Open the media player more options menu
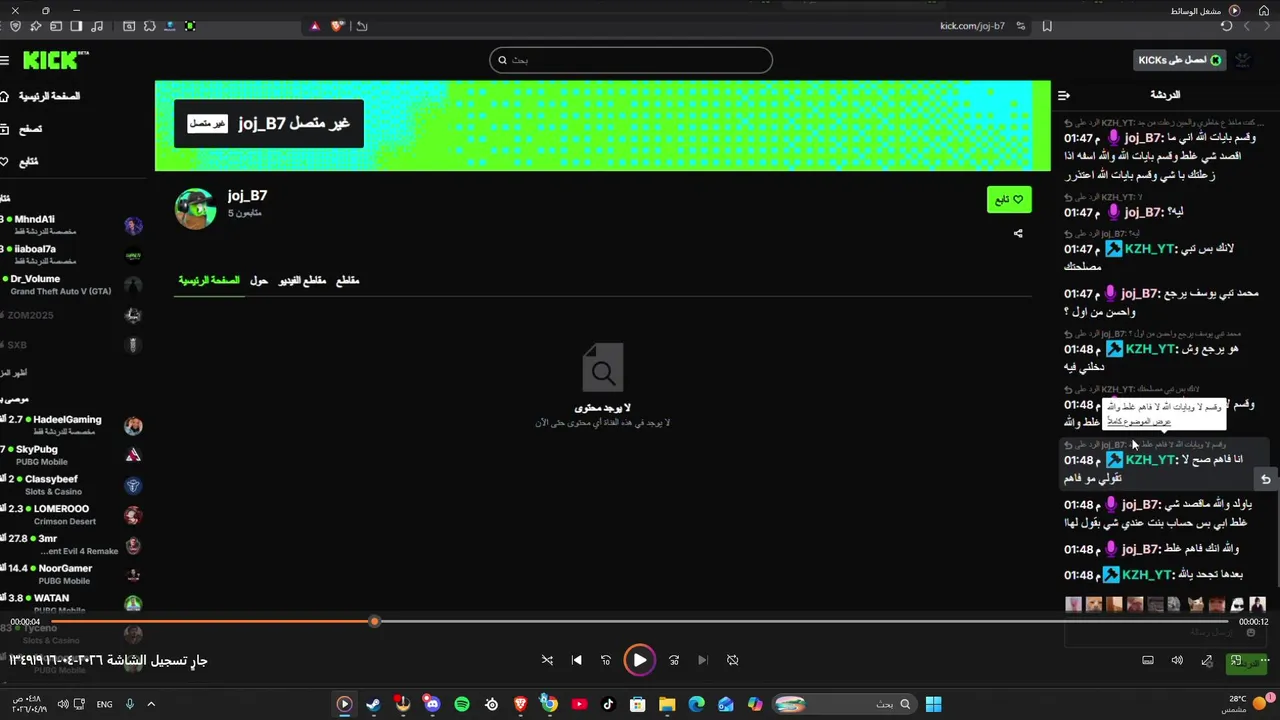The height and width of the screenshot is (720, 1280). (1265, 660)
